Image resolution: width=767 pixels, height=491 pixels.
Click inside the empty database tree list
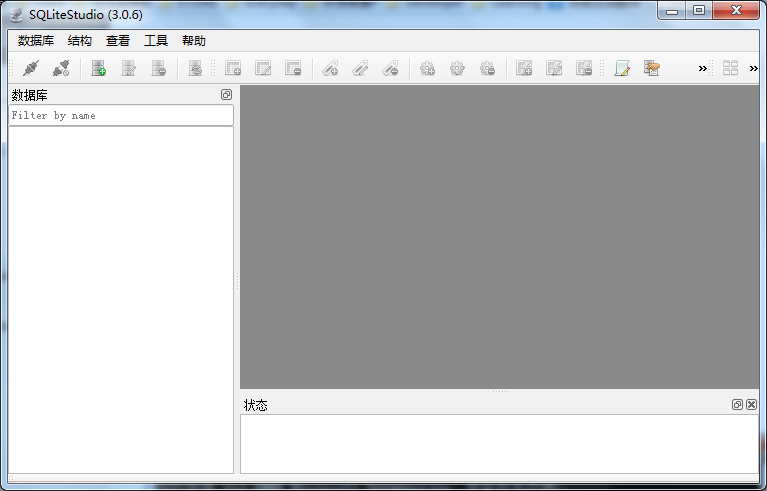tap(121, 300)
